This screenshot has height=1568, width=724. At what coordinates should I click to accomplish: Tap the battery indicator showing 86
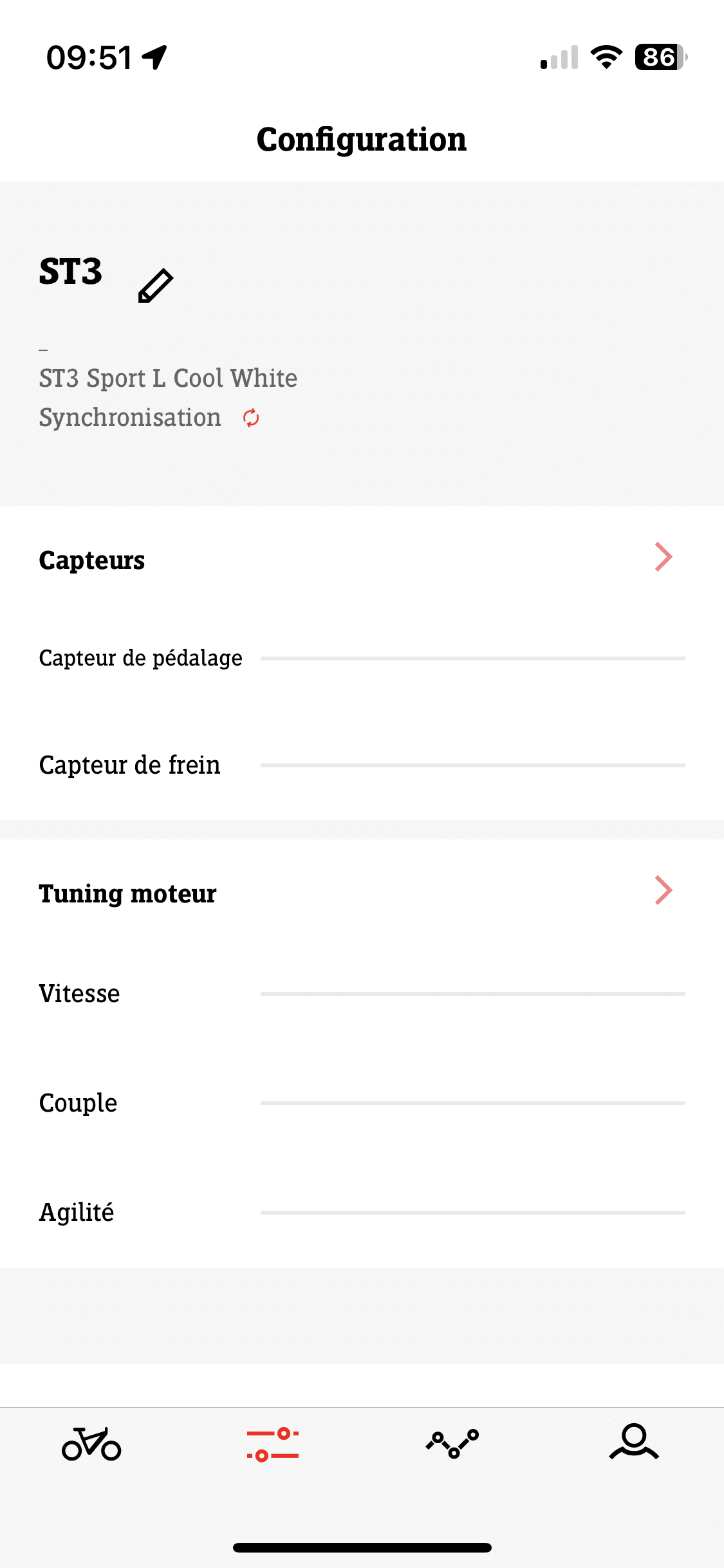click(660, 57)
